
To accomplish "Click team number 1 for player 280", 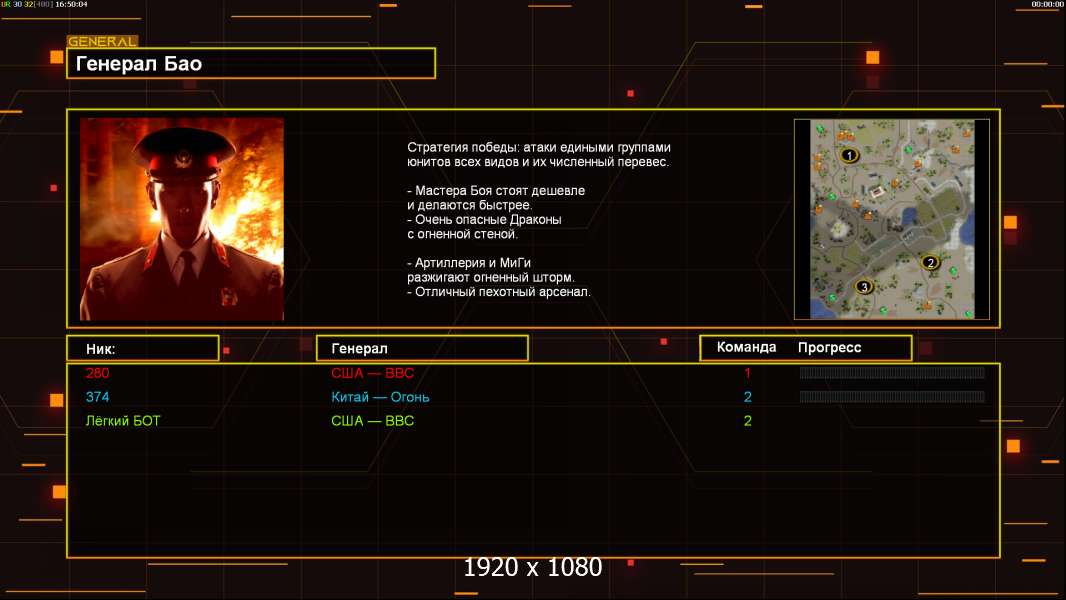I will pos(747,373).
